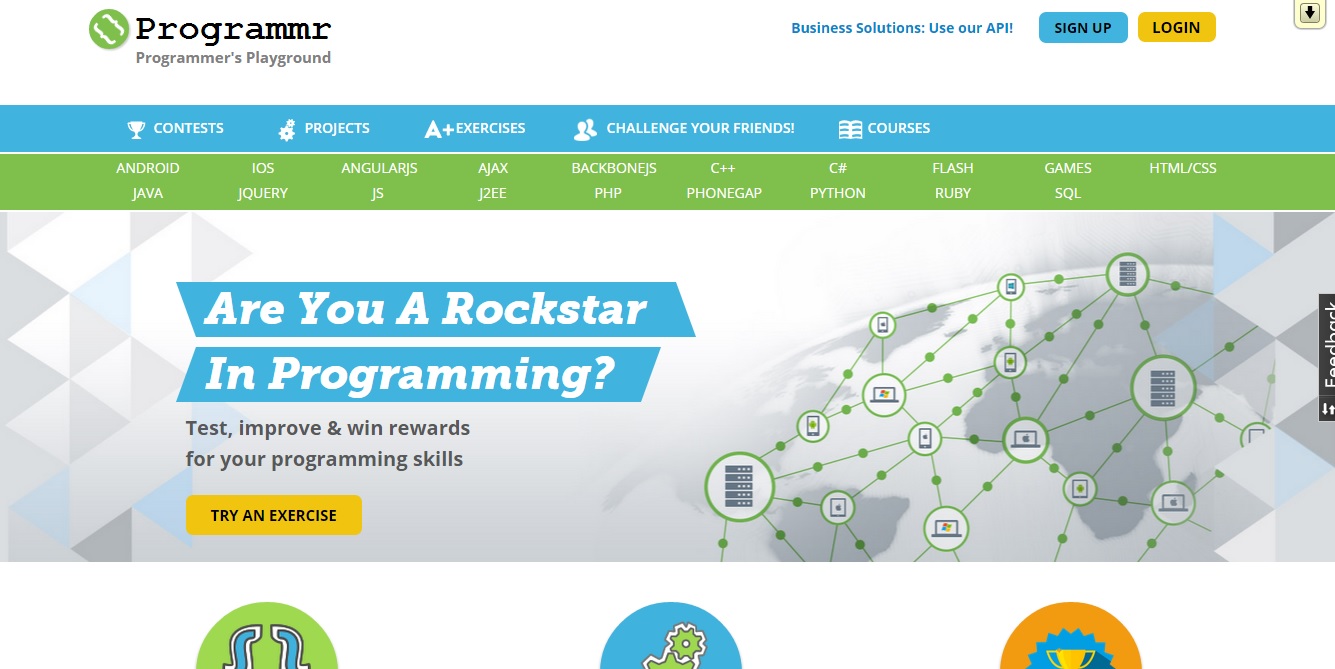This screenshot has height=669, width=1335.
Task: Select the AJAX category
Action: point(493,168)
